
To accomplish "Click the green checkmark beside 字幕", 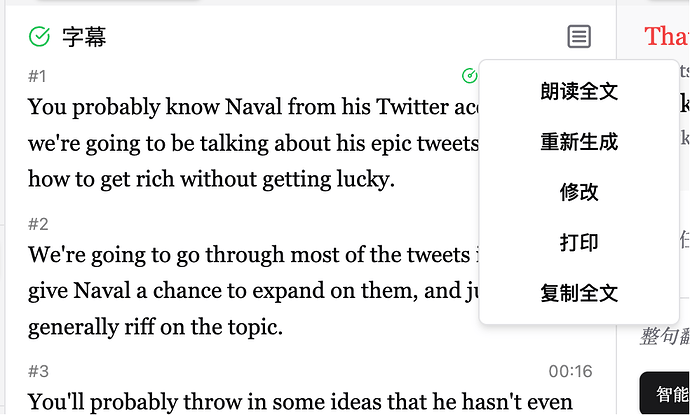I will (40, 37).
